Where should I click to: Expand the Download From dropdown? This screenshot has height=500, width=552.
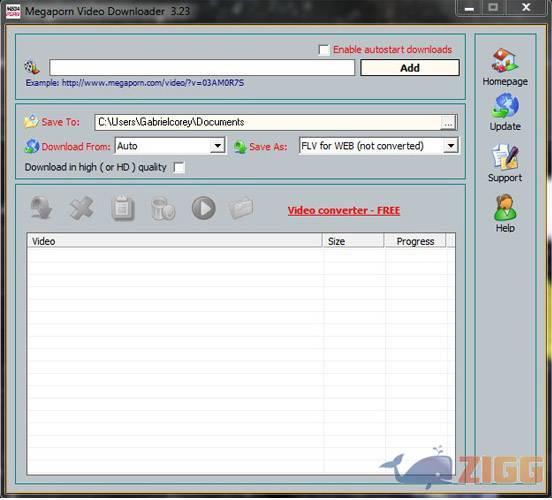click(x=218, y=146)
